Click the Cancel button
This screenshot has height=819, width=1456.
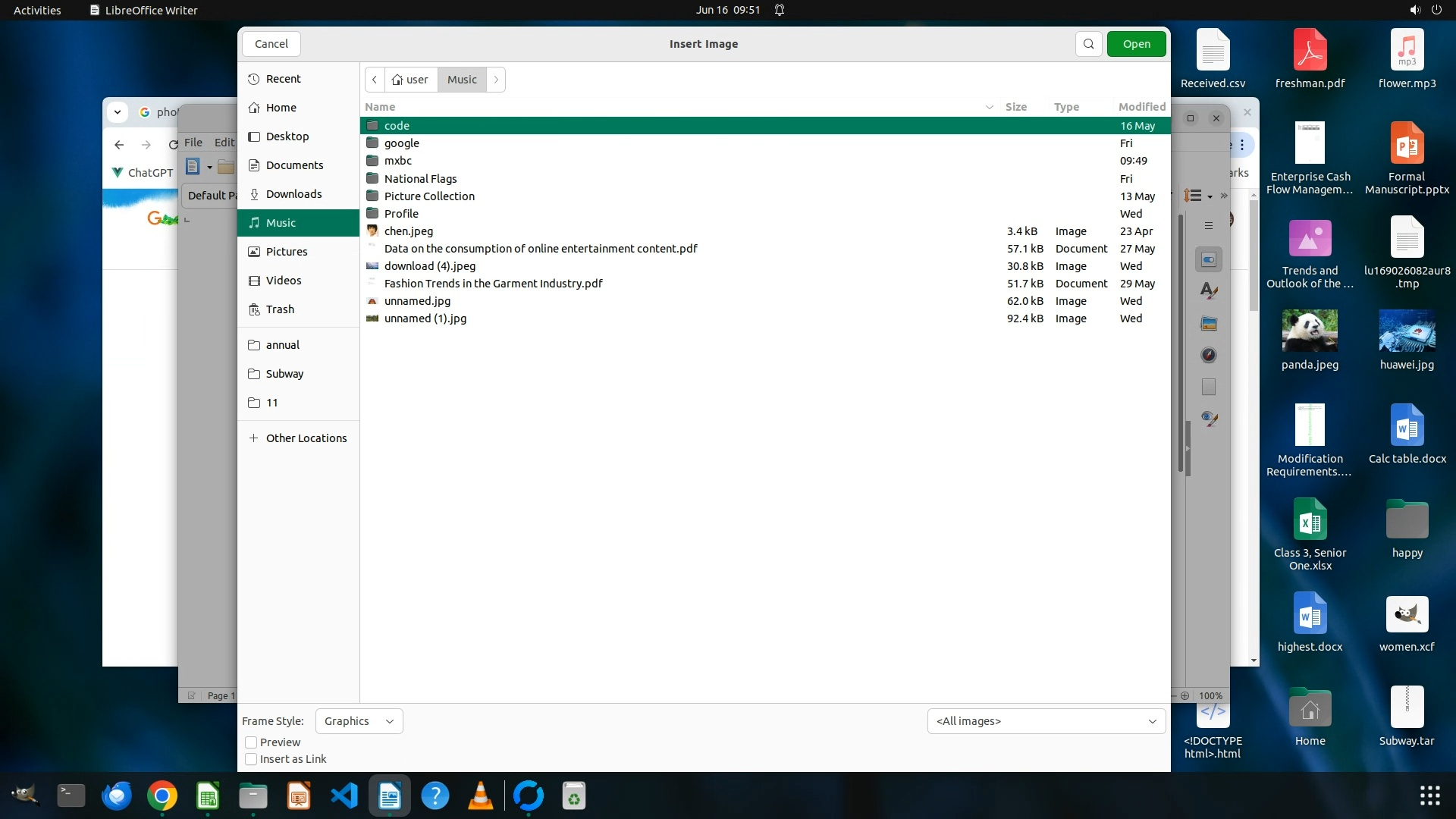coord(271,44)
